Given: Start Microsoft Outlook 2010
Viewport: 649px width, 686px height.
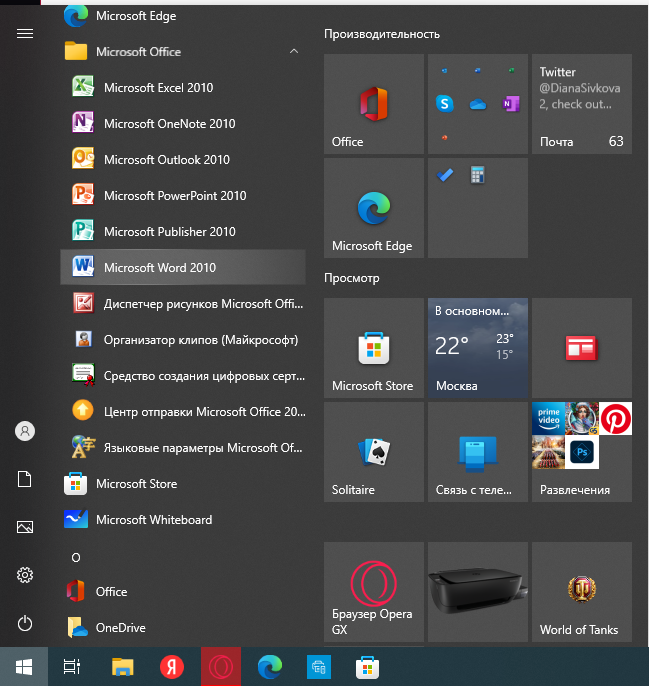Looking at the screenshot, I should click(x=183, y=159).
